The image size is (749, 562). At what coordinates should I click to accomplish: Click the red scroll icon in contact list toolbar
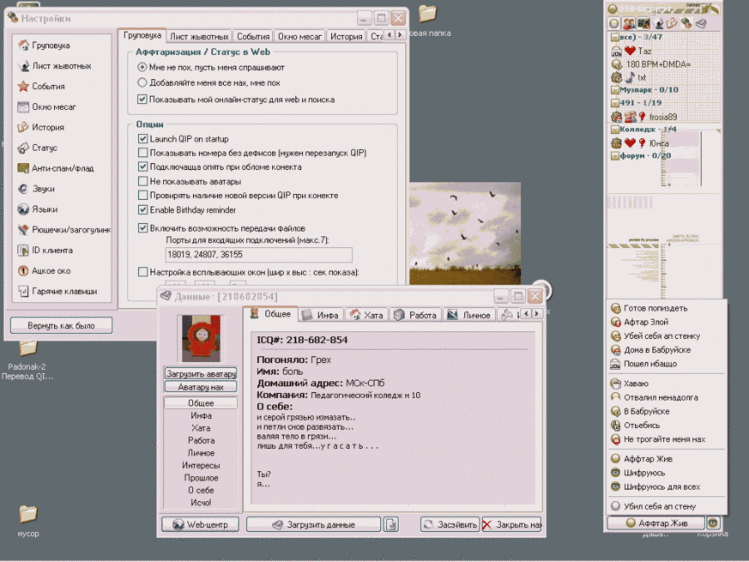pyautogui.click(x=672, y=23)
